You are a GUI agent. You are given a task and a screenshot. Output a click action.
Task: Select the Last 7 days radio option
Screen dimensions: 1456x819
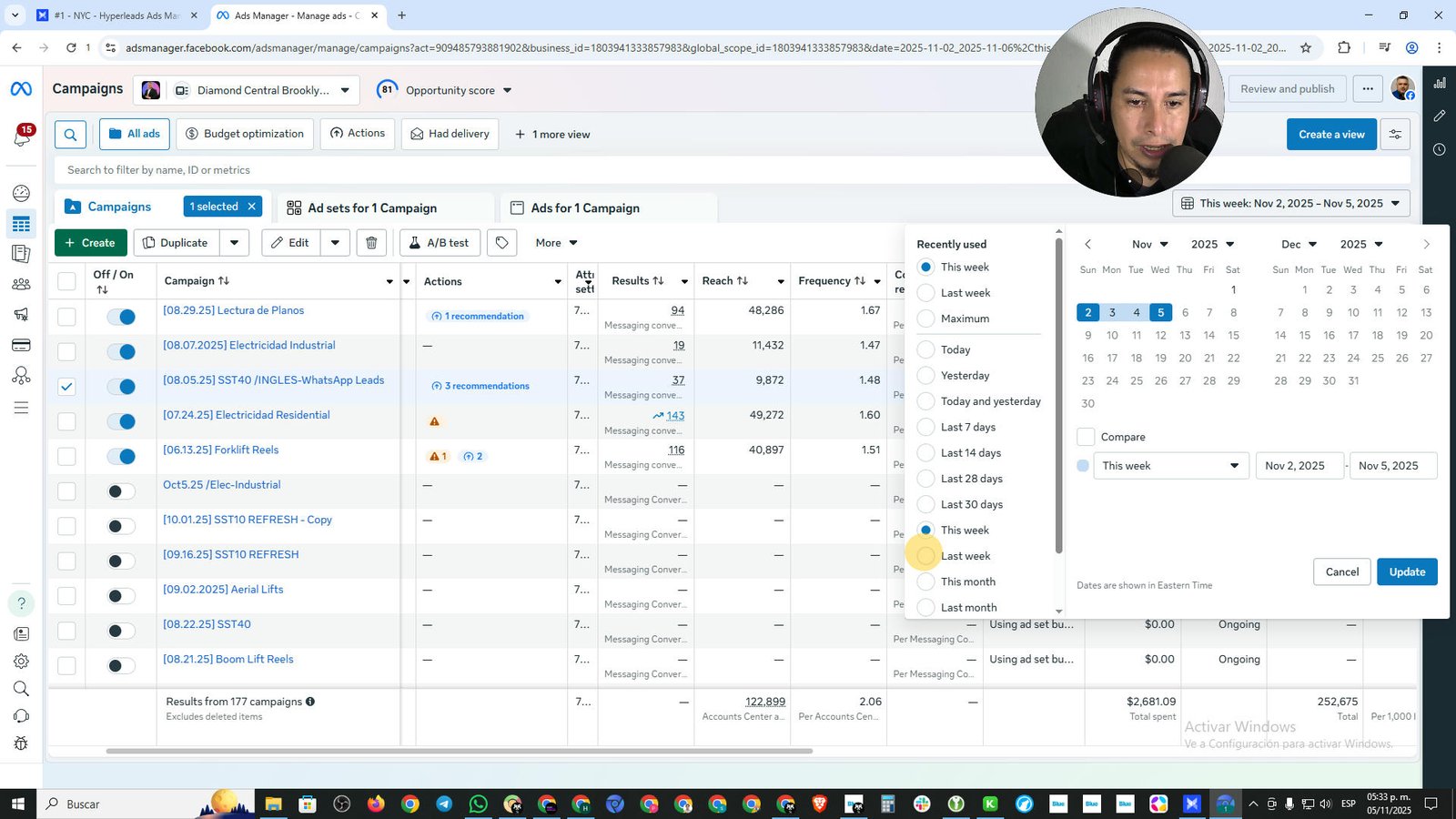[x=925, y=427]
